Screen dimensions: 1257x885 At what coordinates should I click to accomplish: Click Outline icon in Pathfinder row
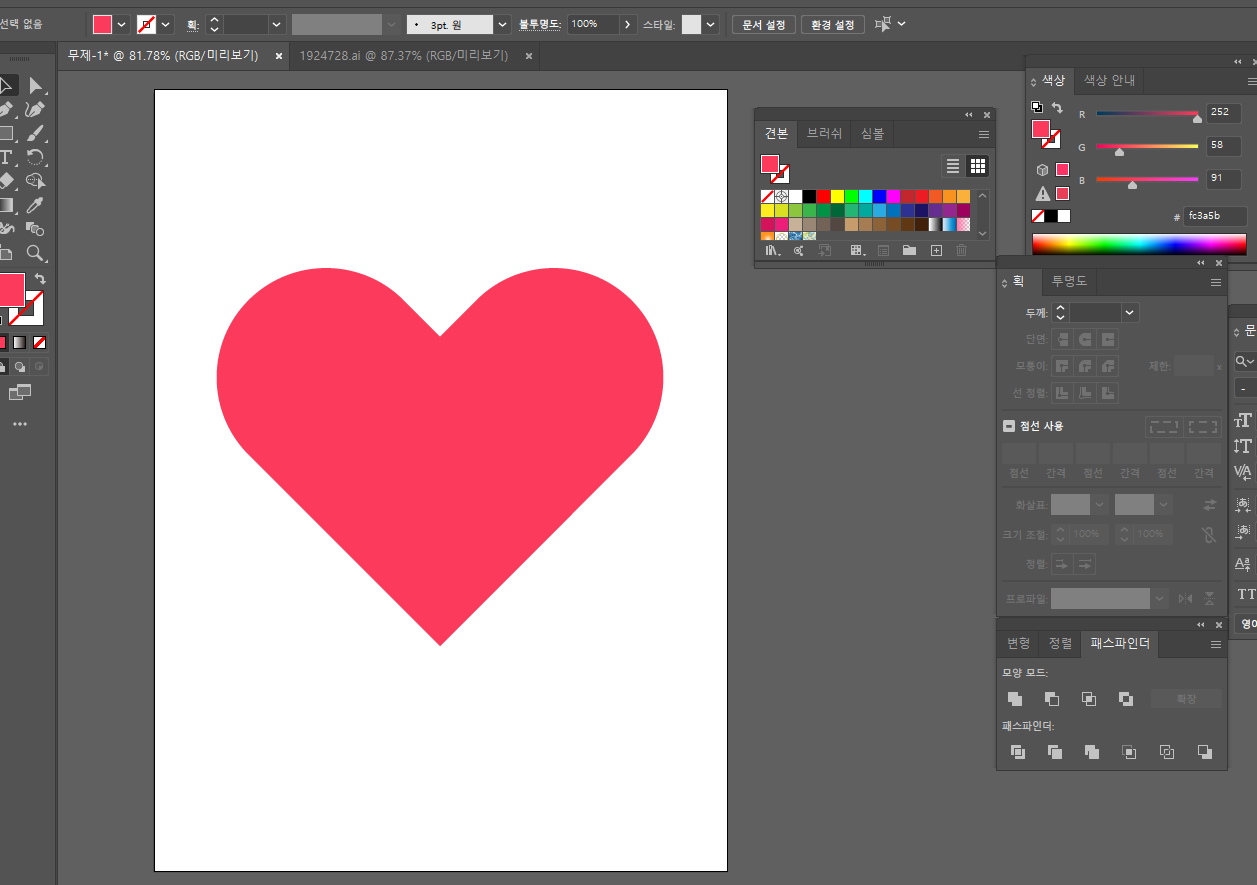pyautogui.click(x=1166, y=752)
